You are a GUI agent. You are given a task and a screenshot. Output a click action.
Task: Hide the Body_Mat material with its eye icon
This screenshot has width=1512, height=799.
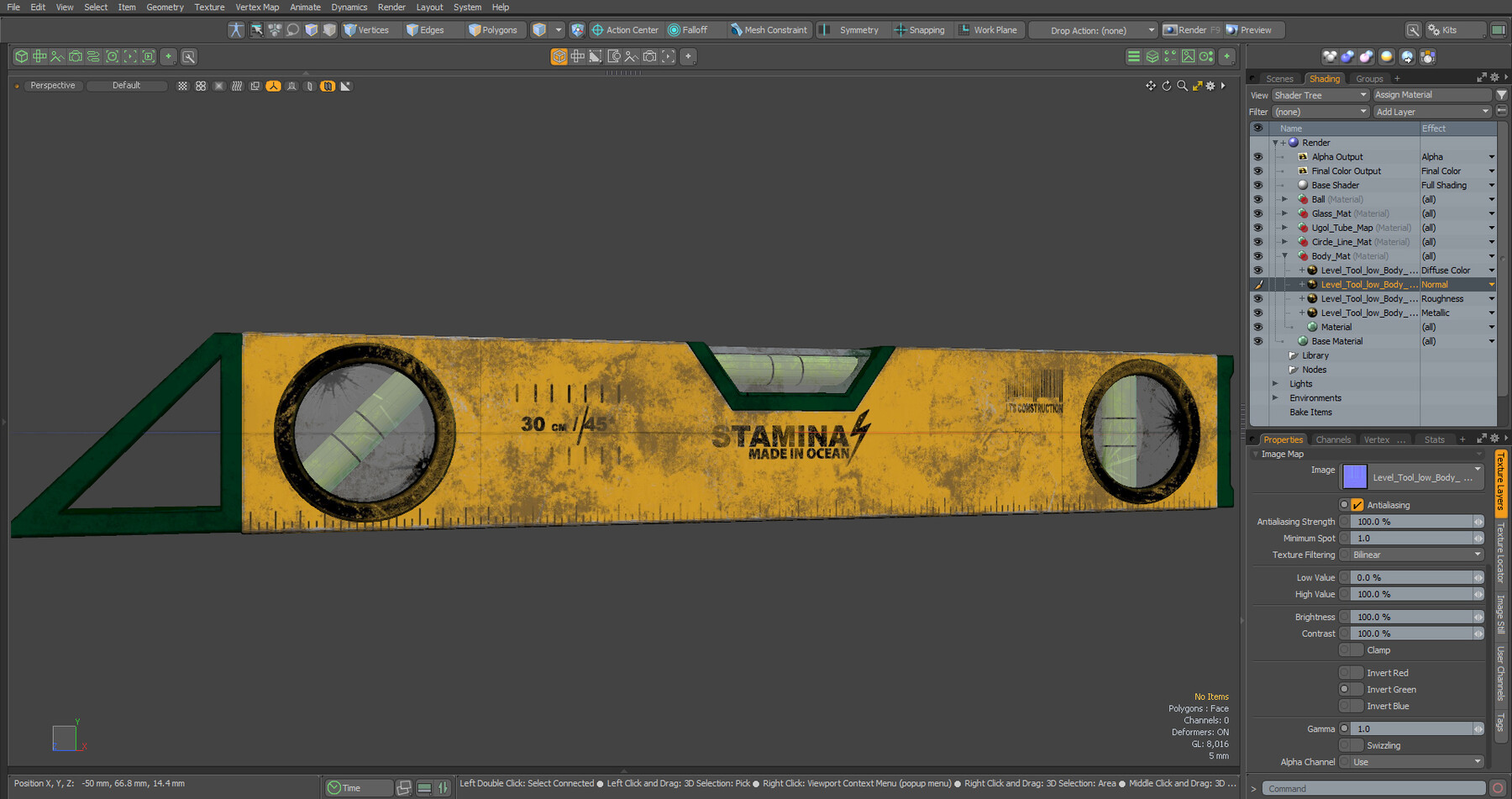pos(1257,255)
